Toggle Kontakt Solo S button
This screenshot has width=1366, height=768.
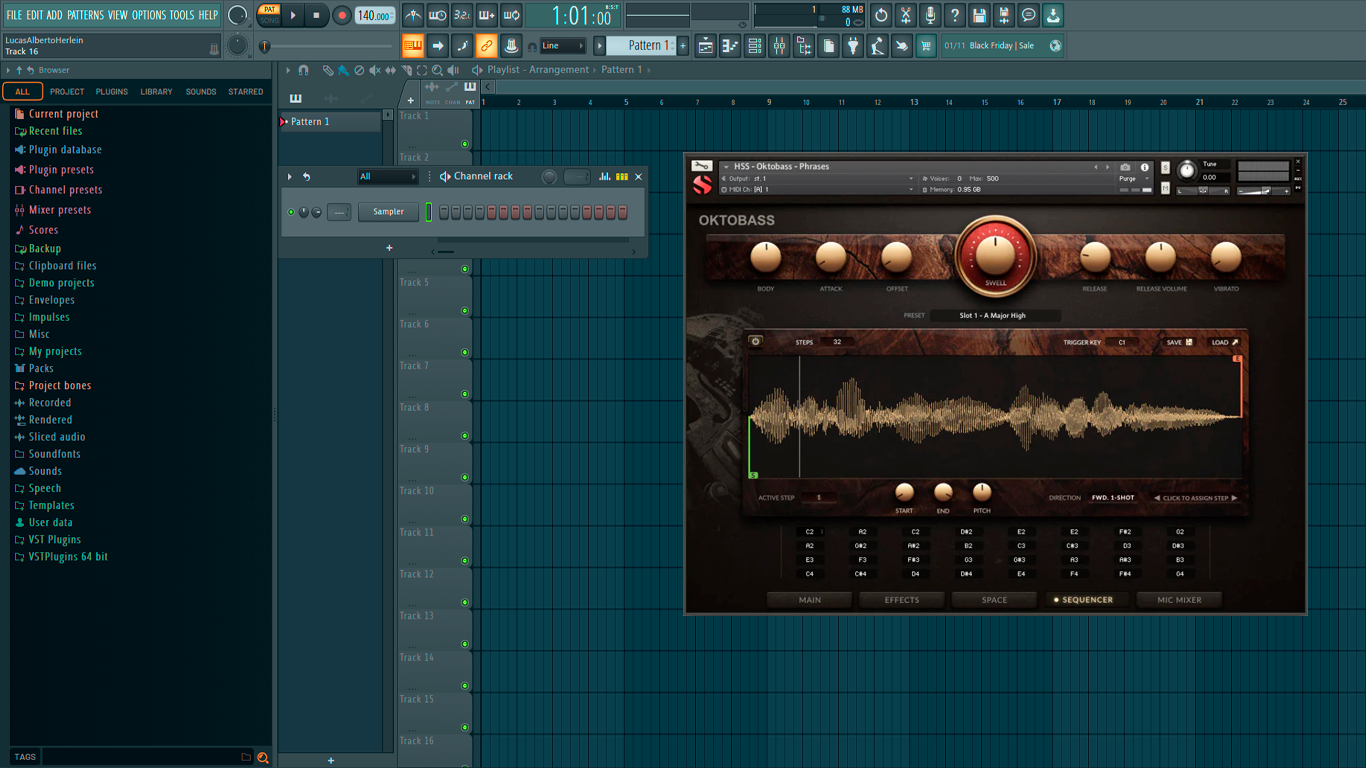click(1165, 168)
